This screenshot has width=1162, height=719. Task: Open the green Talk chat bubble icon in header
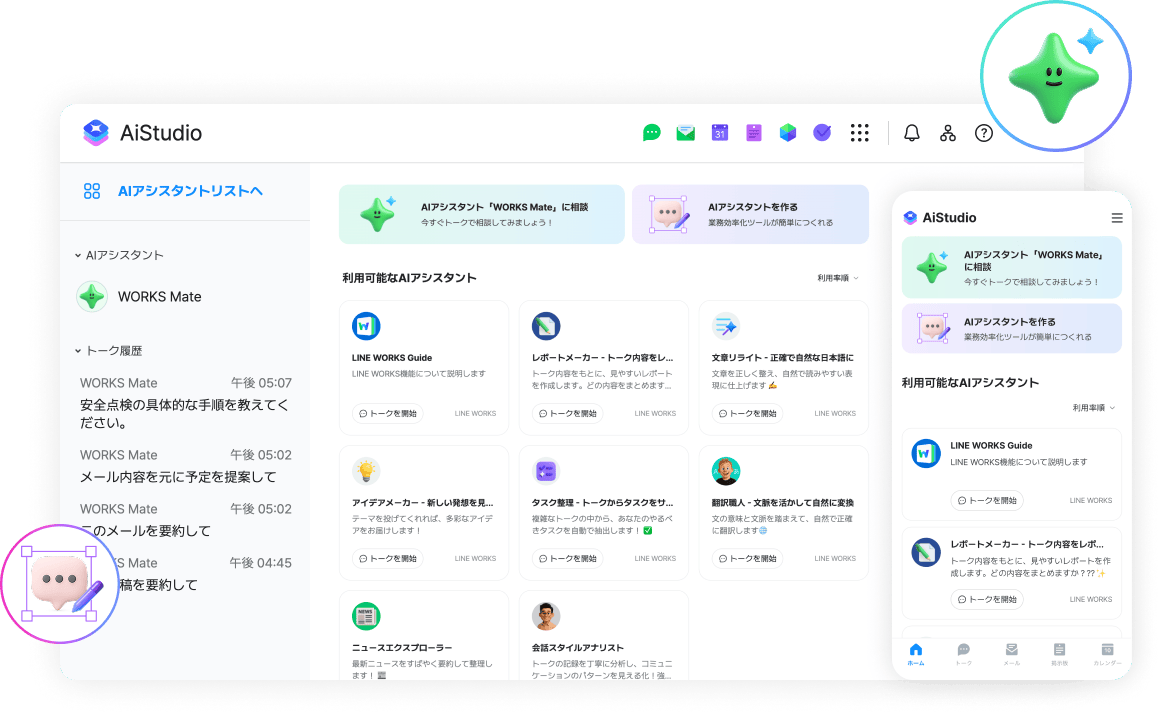(652, 133)
